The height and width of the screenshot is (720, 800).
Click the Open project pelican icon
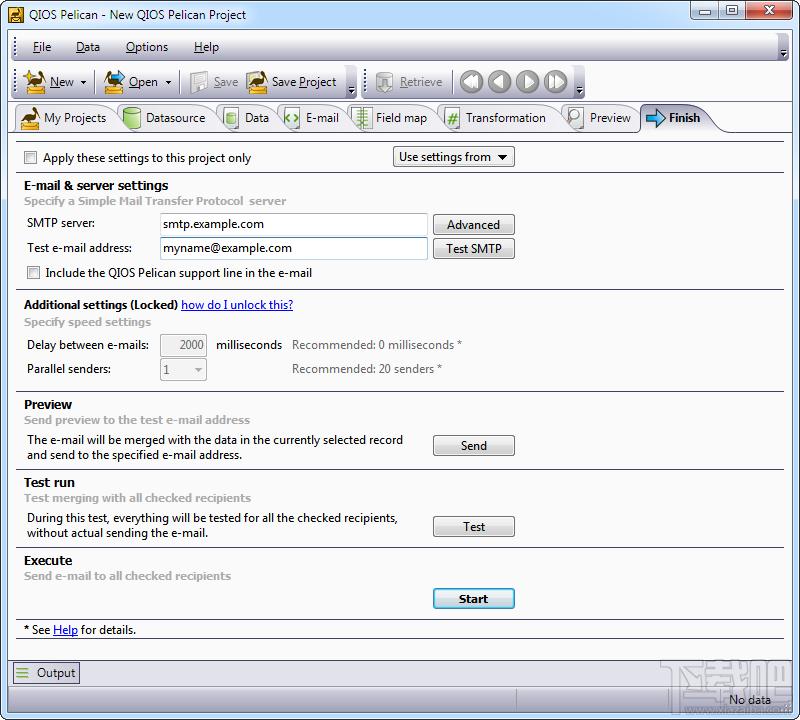114,82
